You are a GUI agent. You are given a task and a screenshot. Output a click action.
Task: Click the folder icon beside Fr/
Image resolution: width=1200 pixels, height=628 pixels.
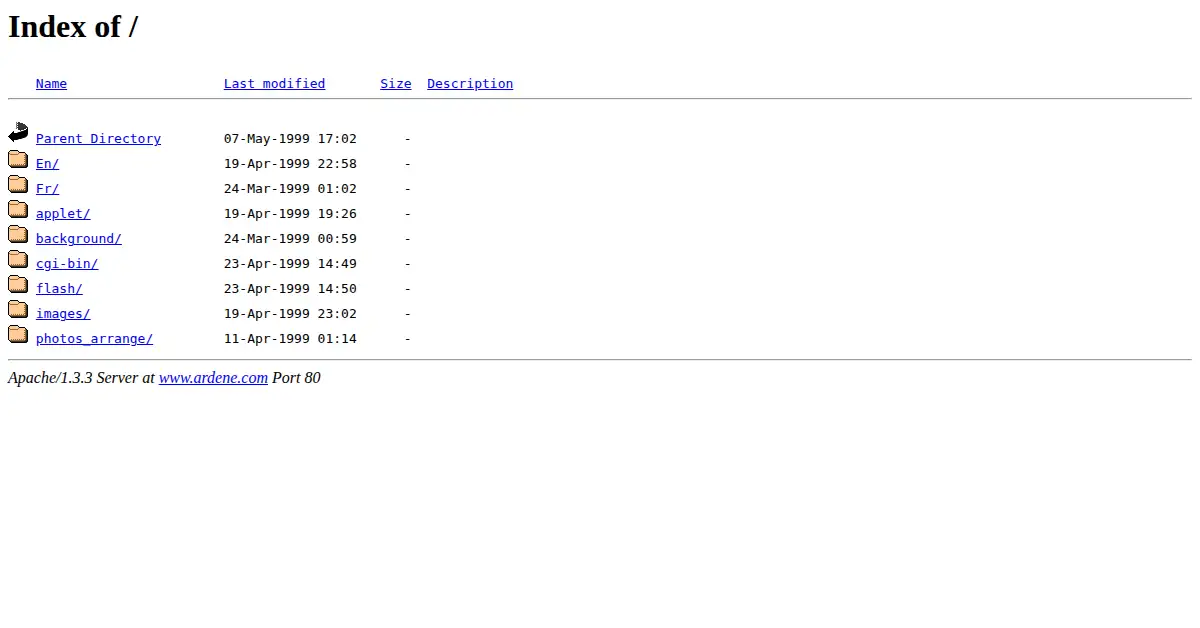tap(18, 184)
